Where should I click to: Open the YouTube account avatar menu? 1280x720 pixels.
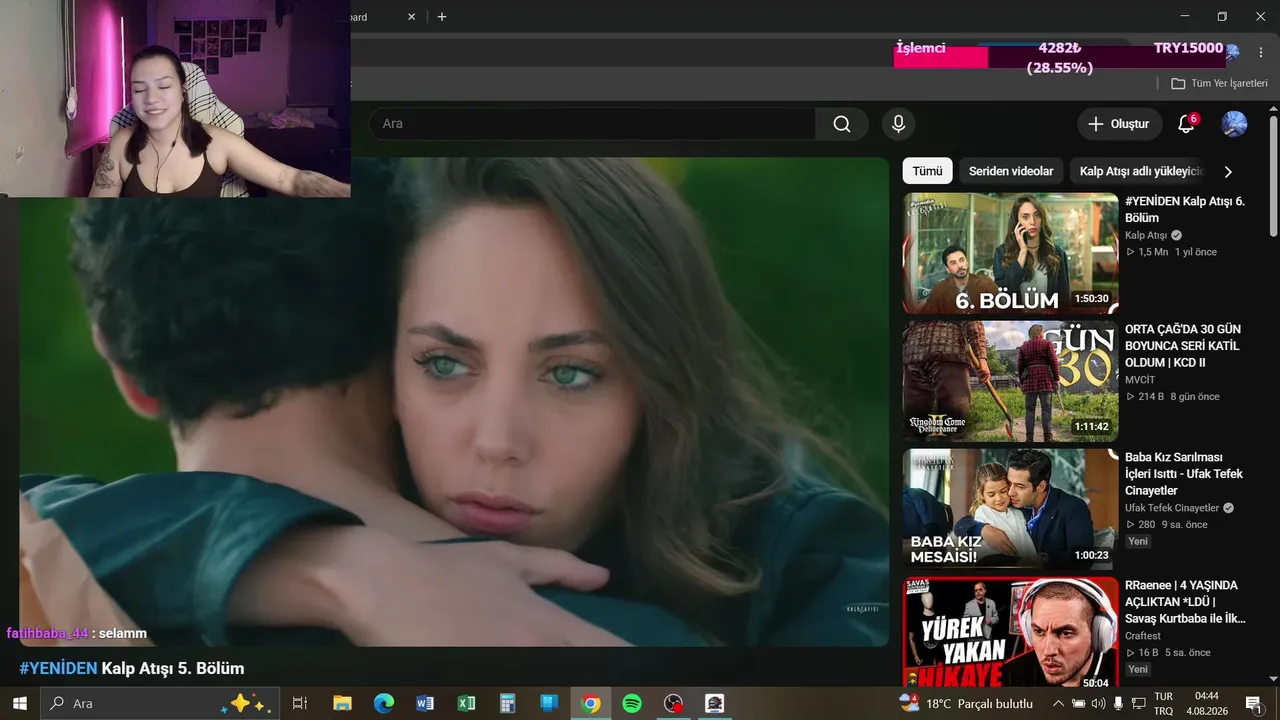[1234, 124]
